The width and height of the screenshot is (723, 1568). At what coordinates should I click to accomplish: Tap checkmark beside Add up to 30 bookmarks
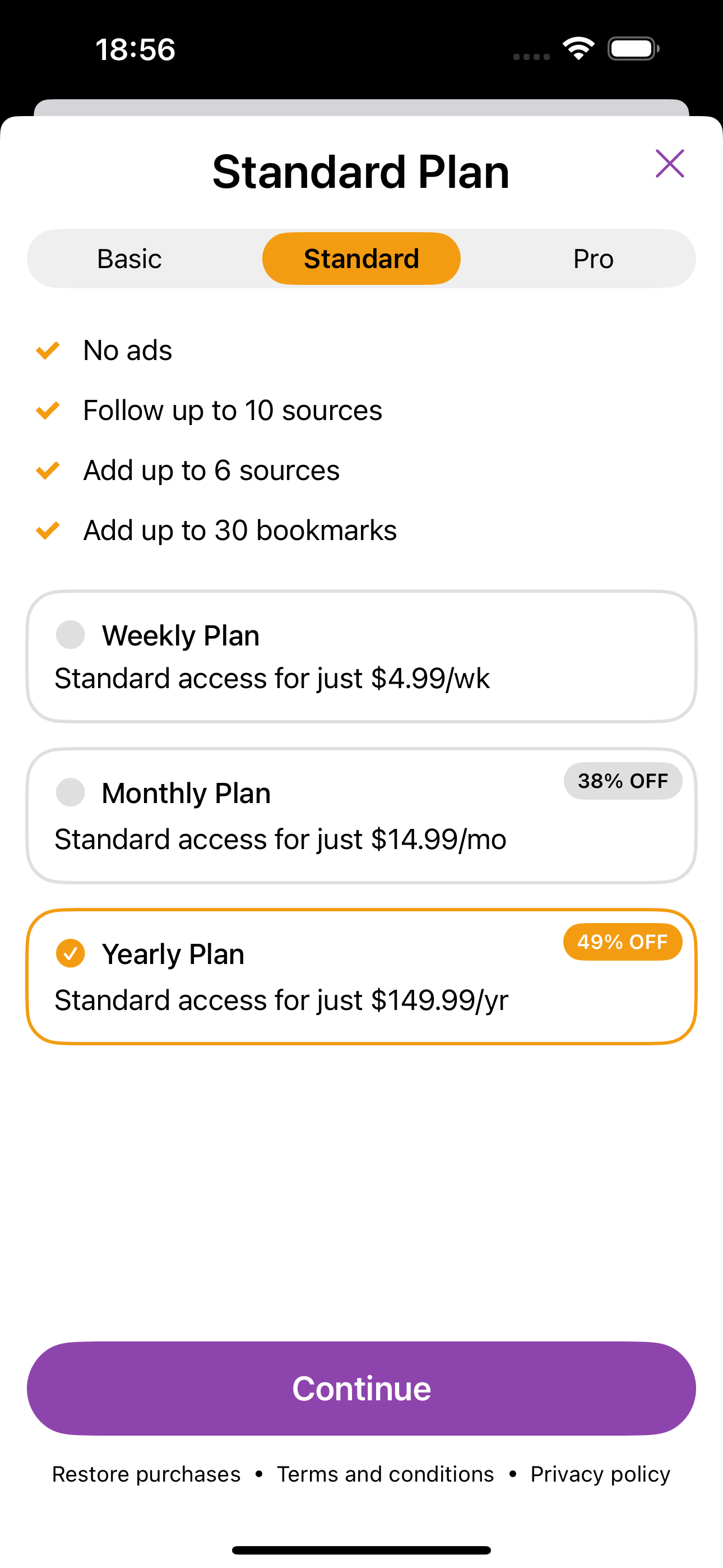(48, 530)
